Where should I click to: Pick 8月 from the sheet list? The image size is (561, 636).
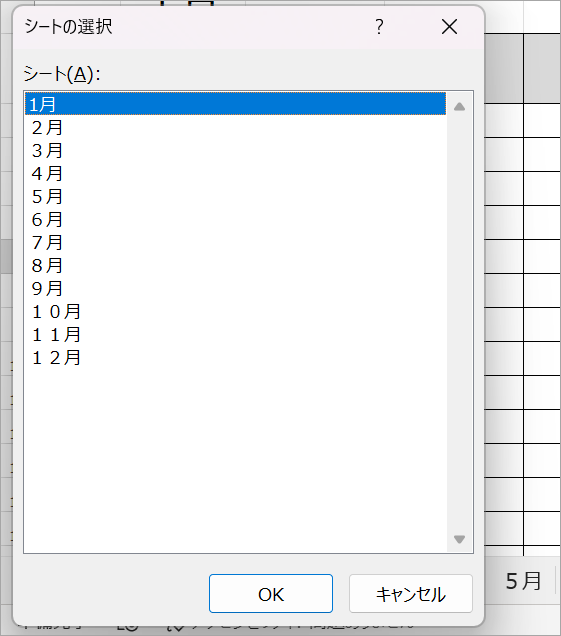pyautogui.click(x=235, y=265)
